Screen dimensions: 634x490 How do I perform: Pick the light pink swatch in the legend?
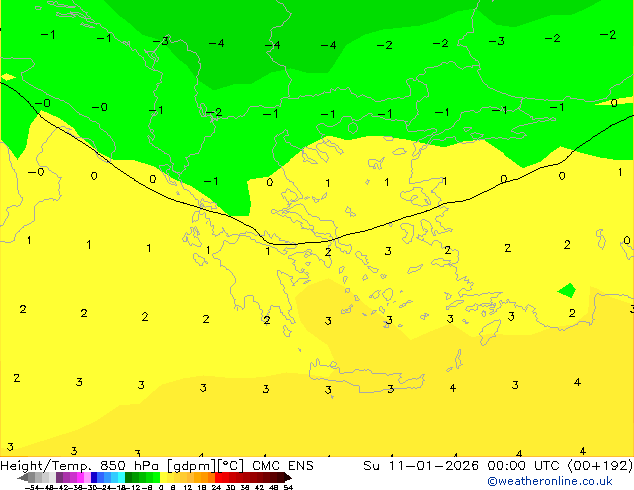[87, 477]
